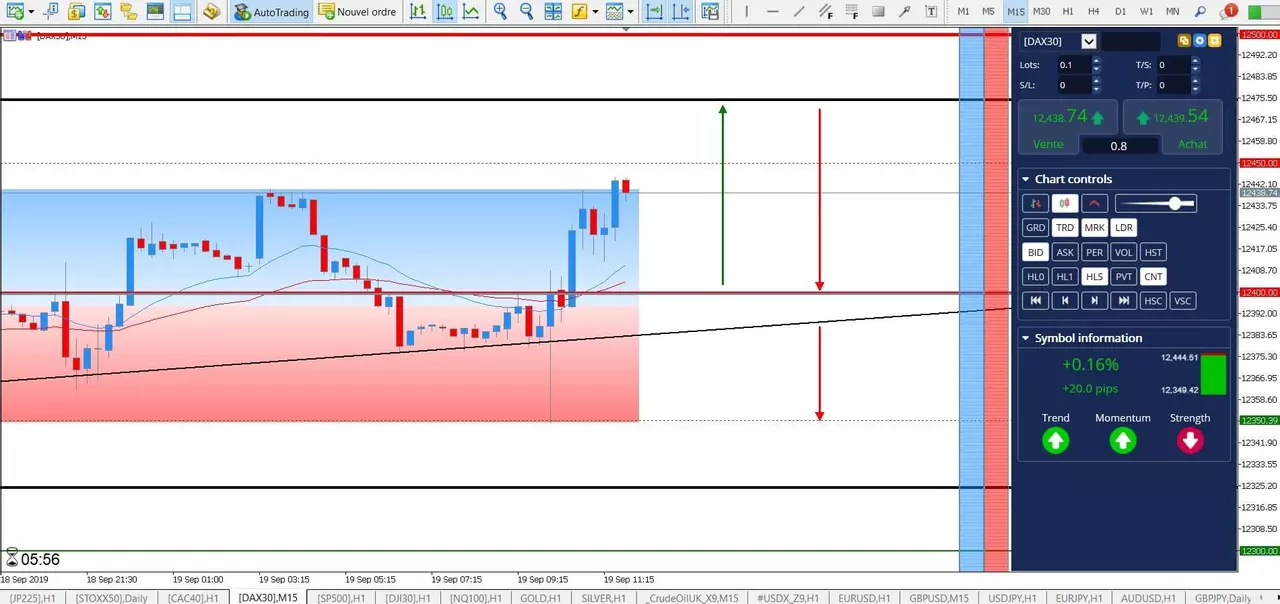Click the blue gear icon in trade panel
1280x604 pixels.
point(1199,41)
